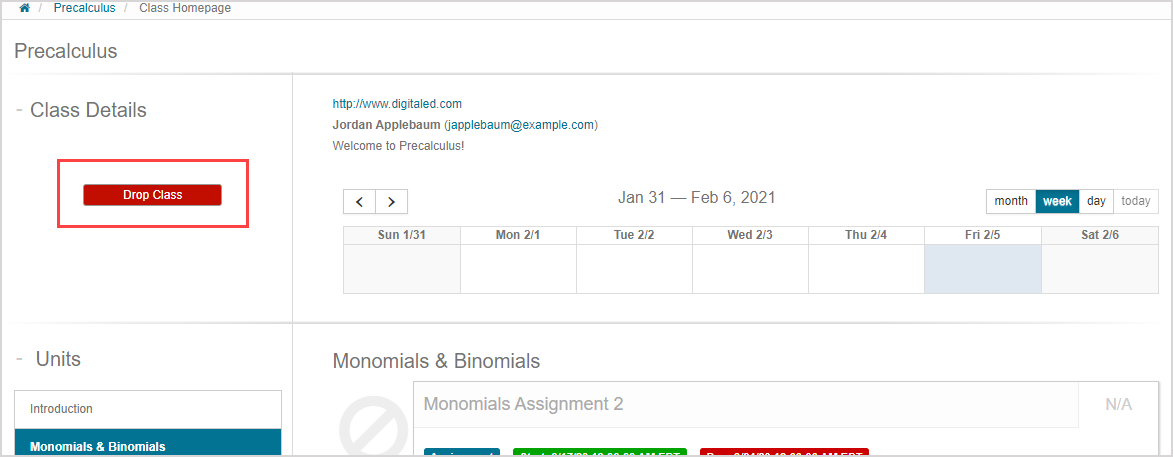Select the week calendar view
Image resolution: width=1173 pixels, height=457 pixels.
1057,201
